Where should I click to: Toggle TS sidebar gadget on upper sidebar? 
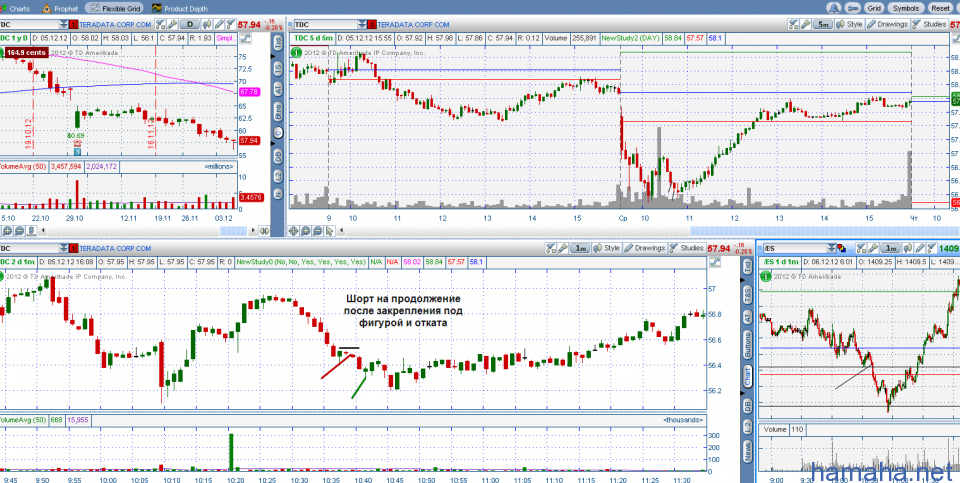tap(278, 67)
